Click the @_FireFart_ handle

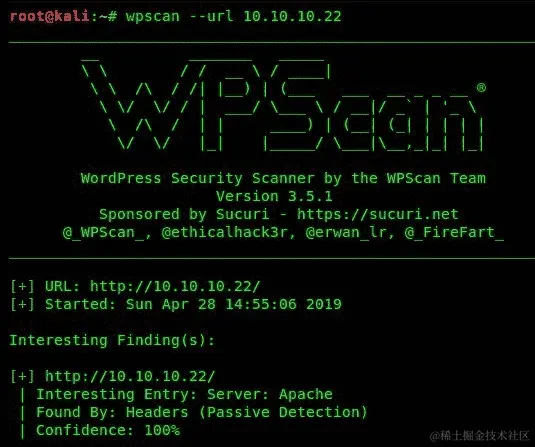(x=454, y=232)
